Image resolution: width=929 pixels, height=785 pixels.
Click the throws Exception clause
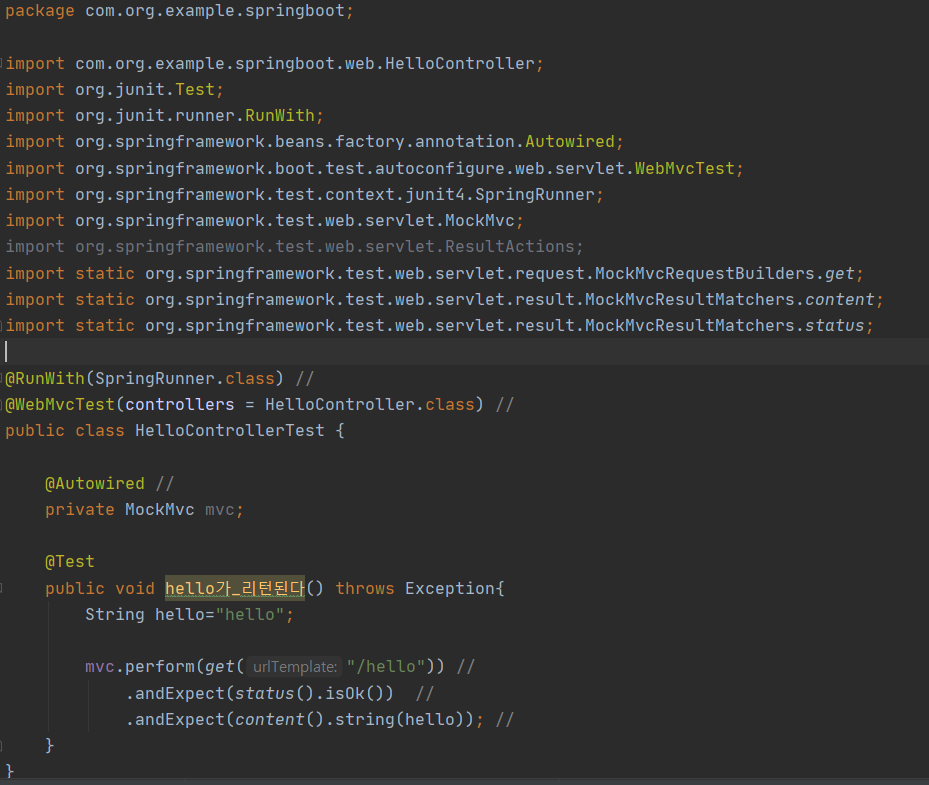coord(417,588)
